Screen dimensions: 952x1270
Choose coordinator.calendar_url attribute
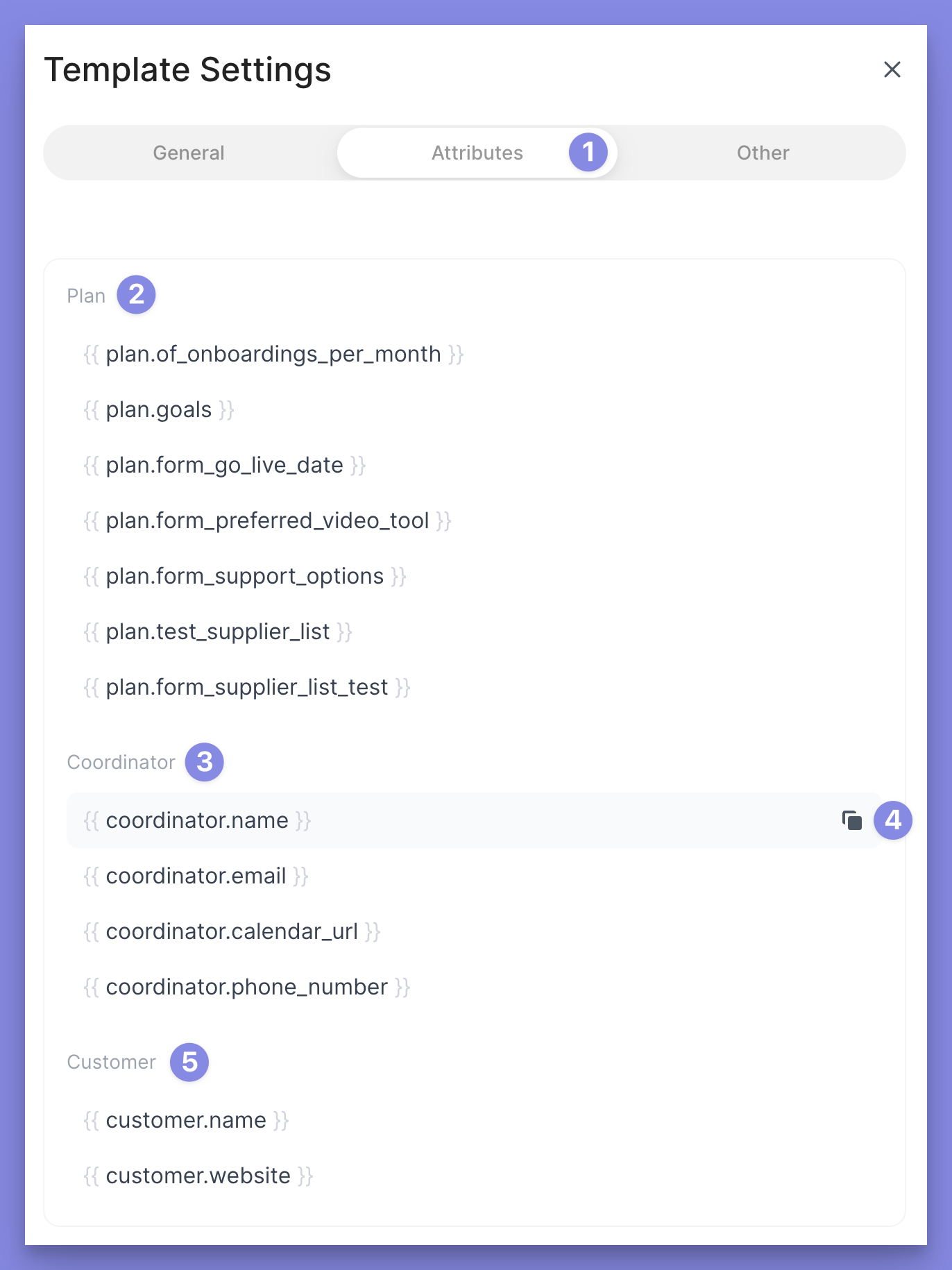232,931
